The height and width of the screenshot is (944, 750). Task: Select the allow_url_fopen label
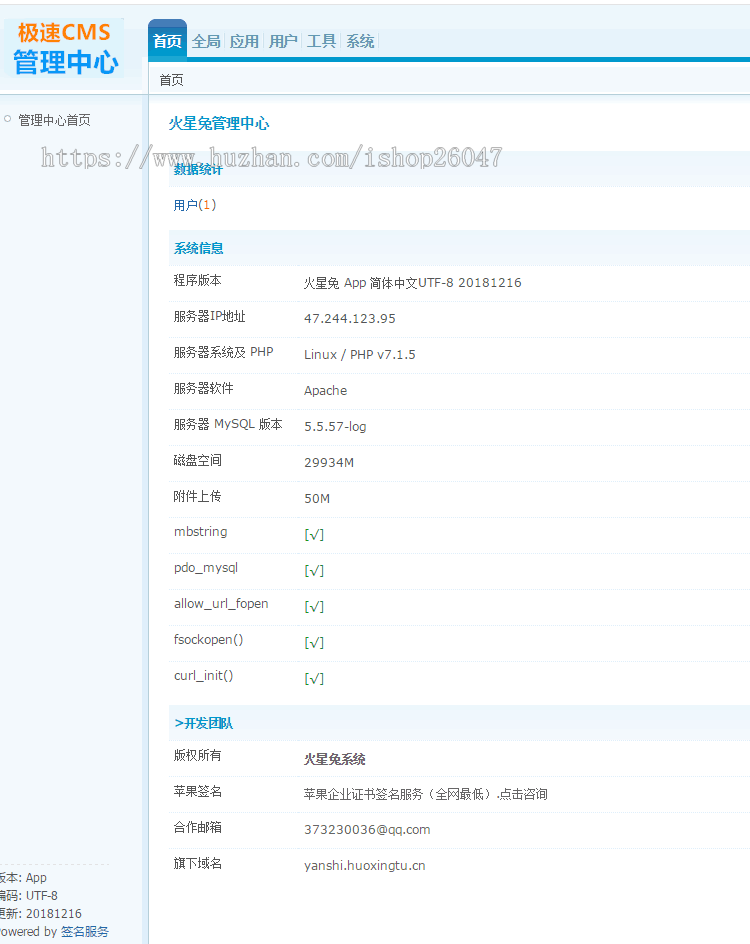coord(221,604)
